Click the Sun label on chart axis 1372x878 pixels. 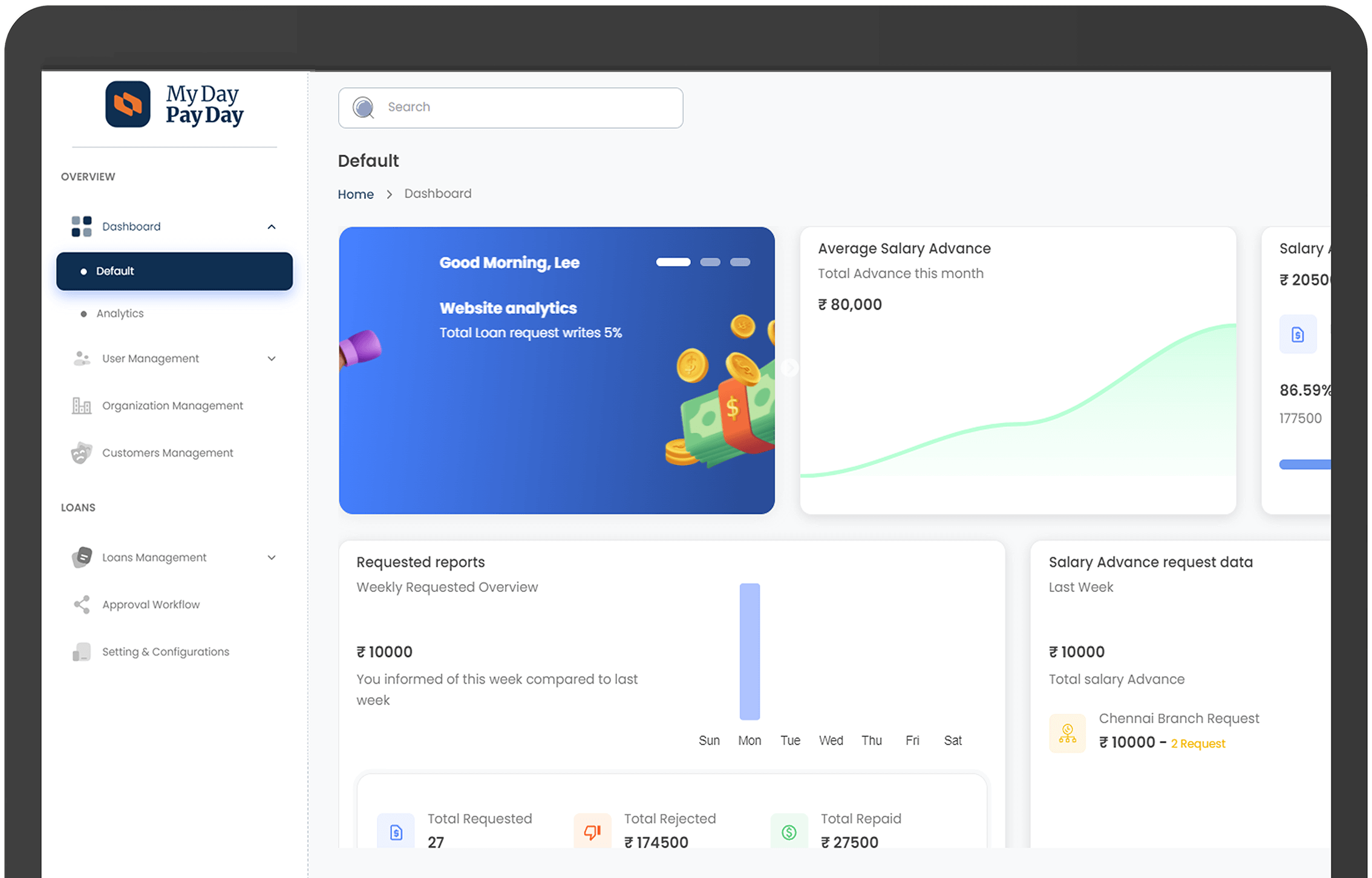point(709,741)
